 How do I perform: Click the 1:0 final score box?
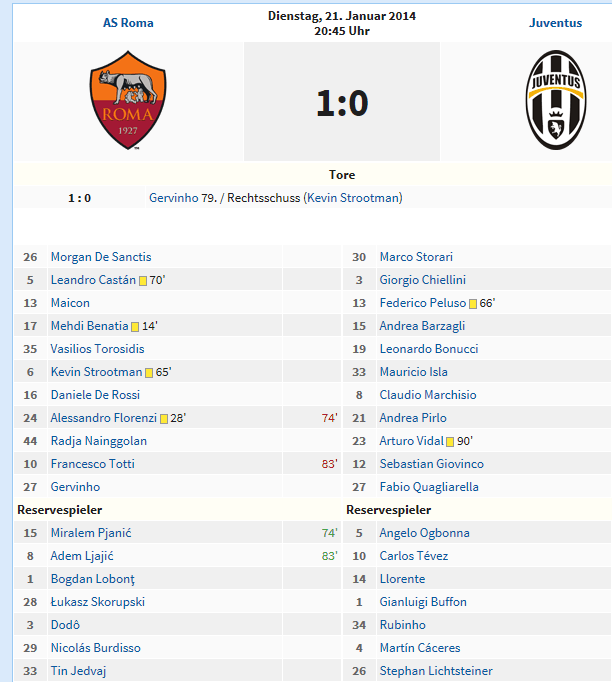(342, 103)
